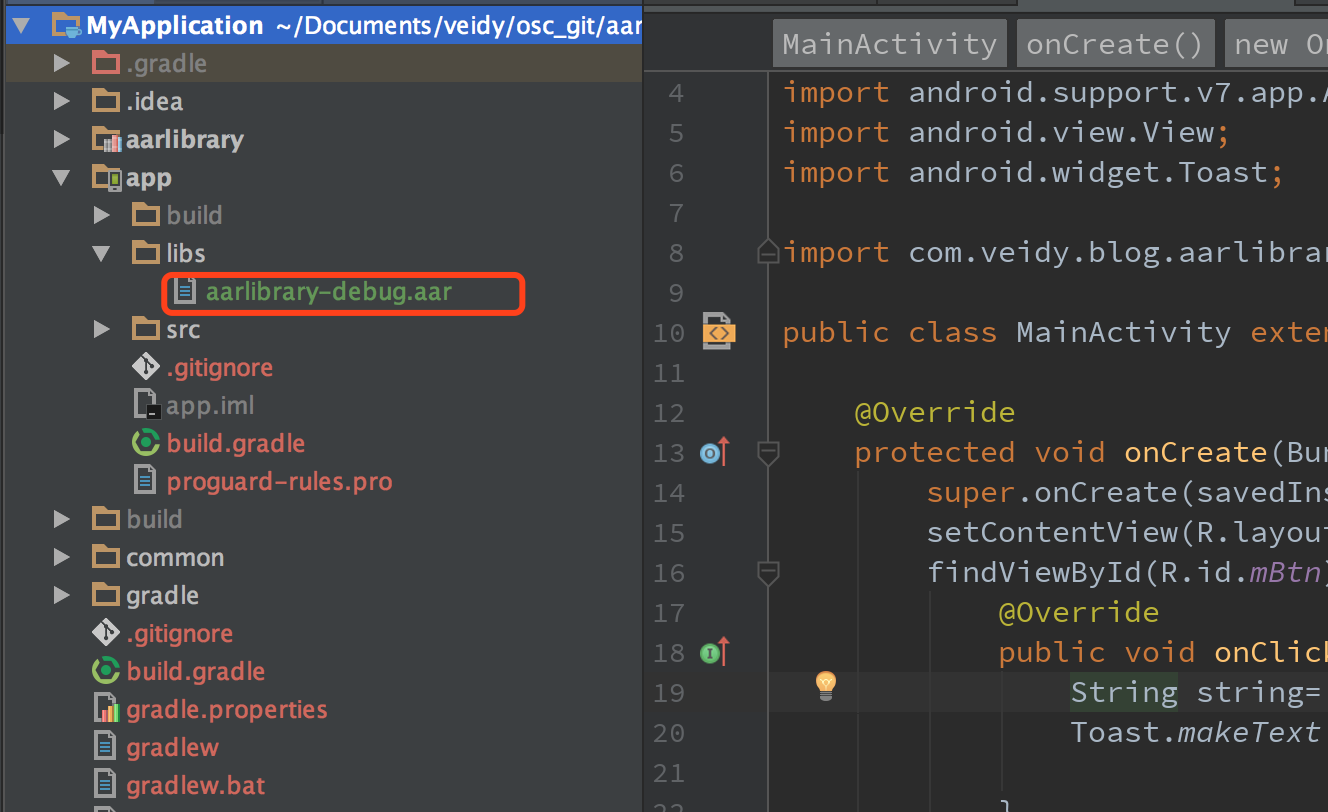Select the app module name
Viewport: 1328px width, 812px height.
point(149,179)
